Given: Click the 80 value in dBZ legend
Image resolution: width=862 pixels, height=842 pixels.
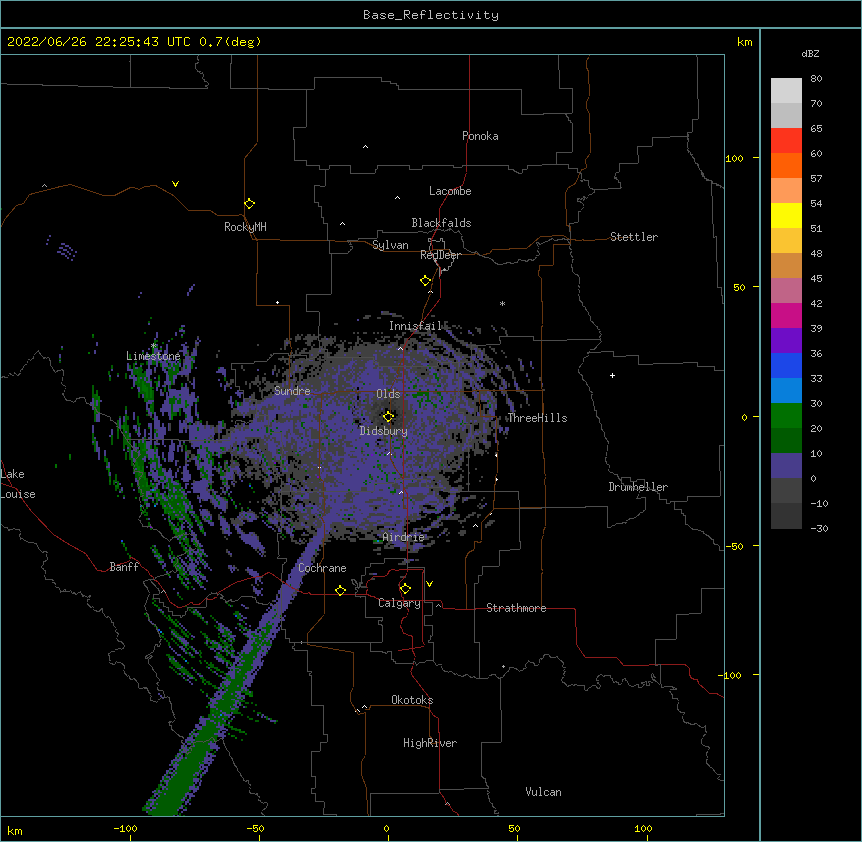Looking at the screenshot, I should [x=816, y=79].
